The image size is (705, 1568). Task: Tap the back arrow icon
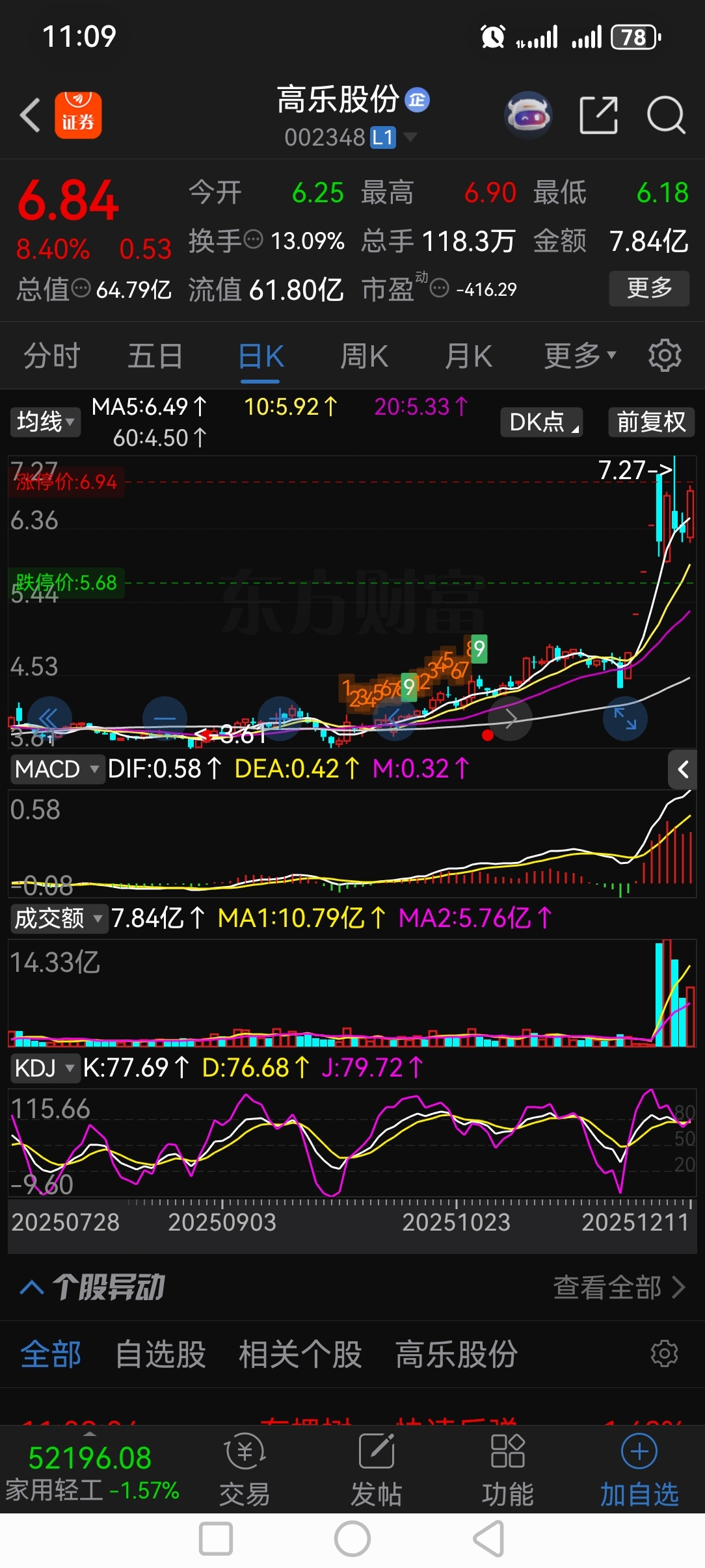[x=30, y=115]
